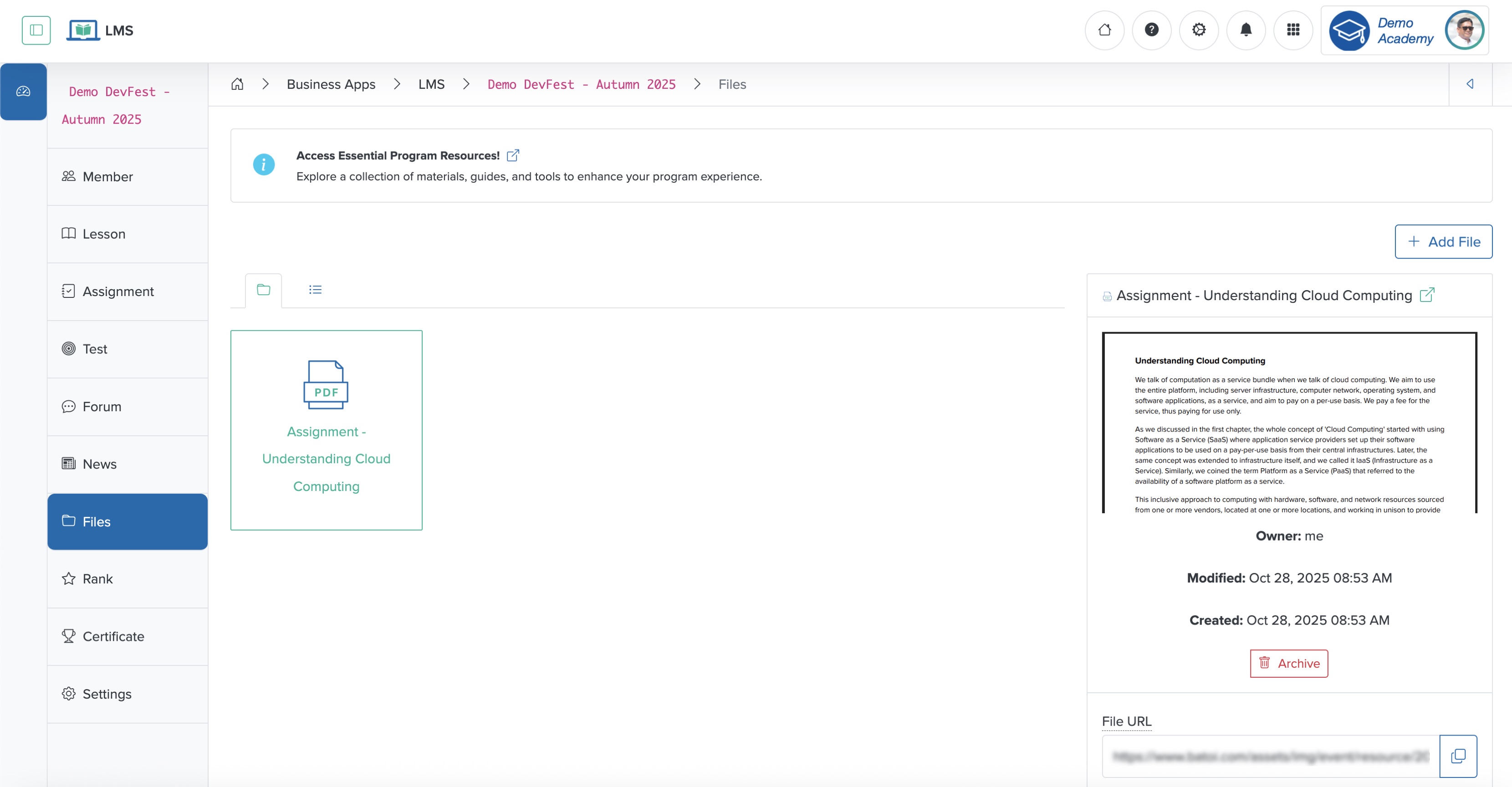
Task: Click the settings gear in top bar
Action: click(1199, 30)
